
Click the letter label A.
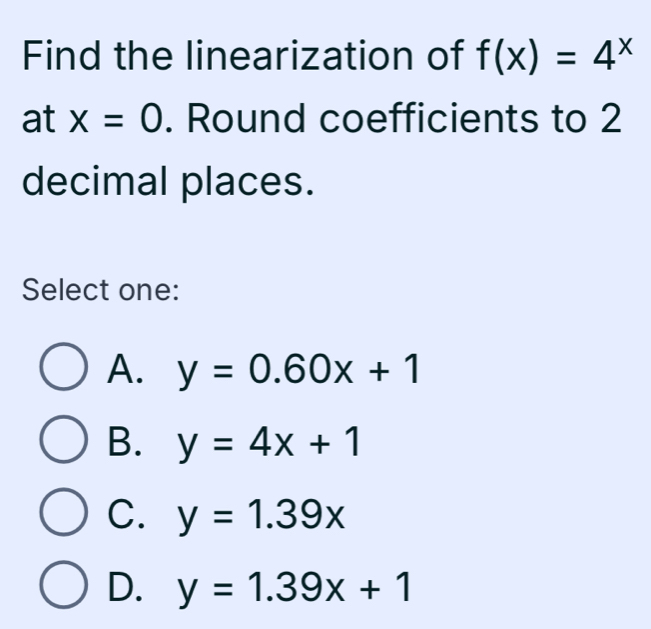[125, 369]
